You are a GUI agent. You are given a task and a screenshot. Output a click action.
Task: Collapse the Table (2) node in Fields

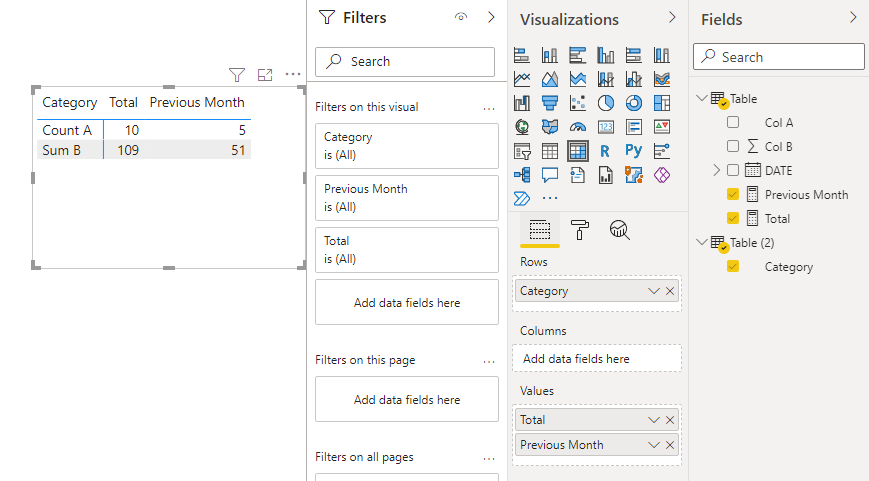click(702, 242)
